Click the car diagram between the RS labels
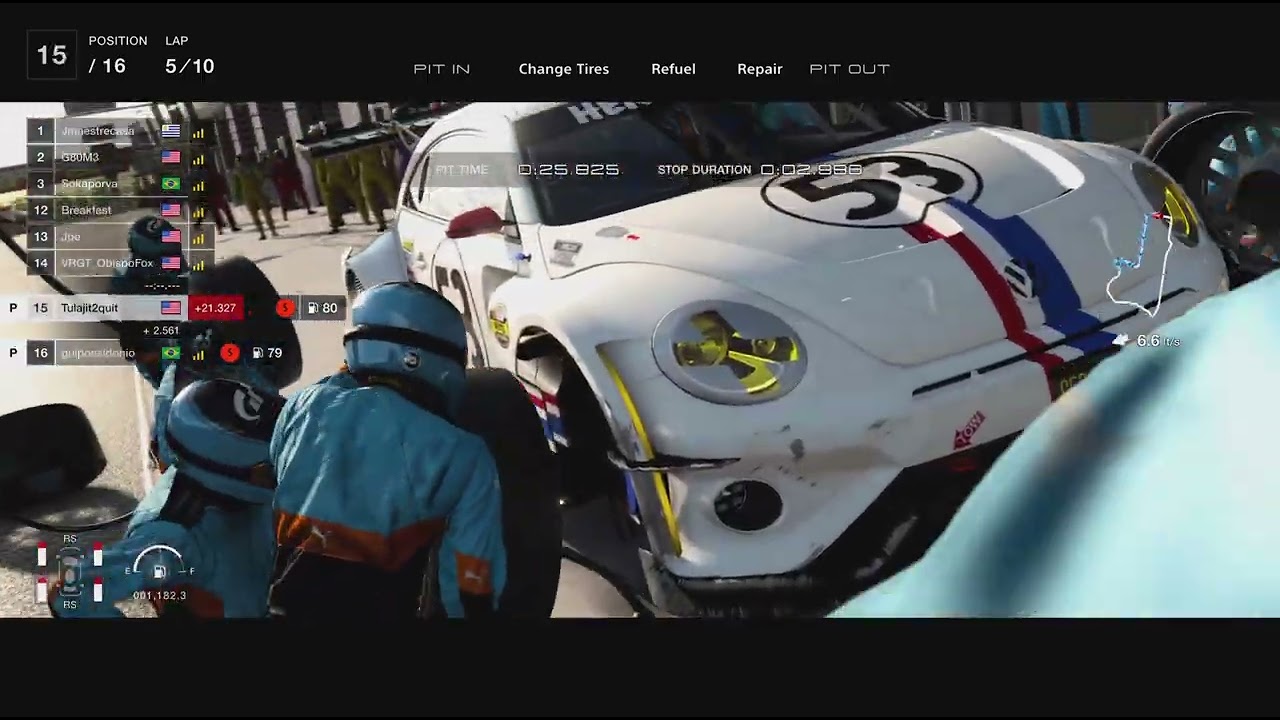Viewport: 1280px width, 720px height. (x=70, y=572)
